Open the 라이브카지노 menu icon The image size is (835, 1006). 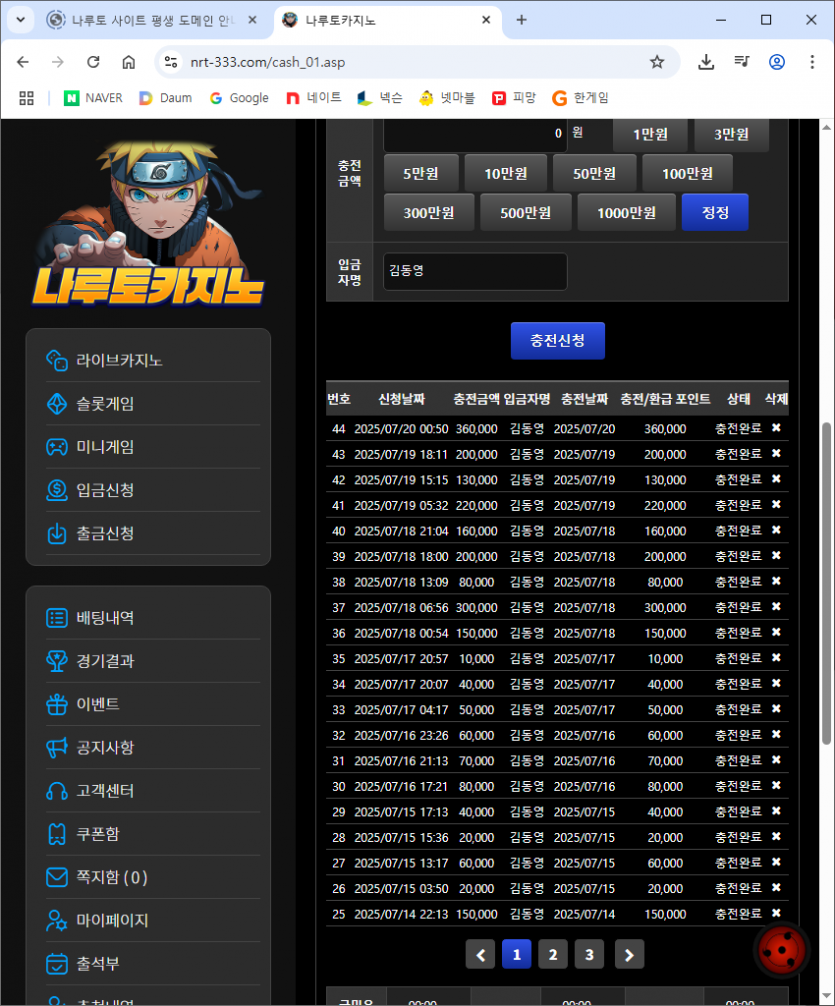click(x=56, y=361)
